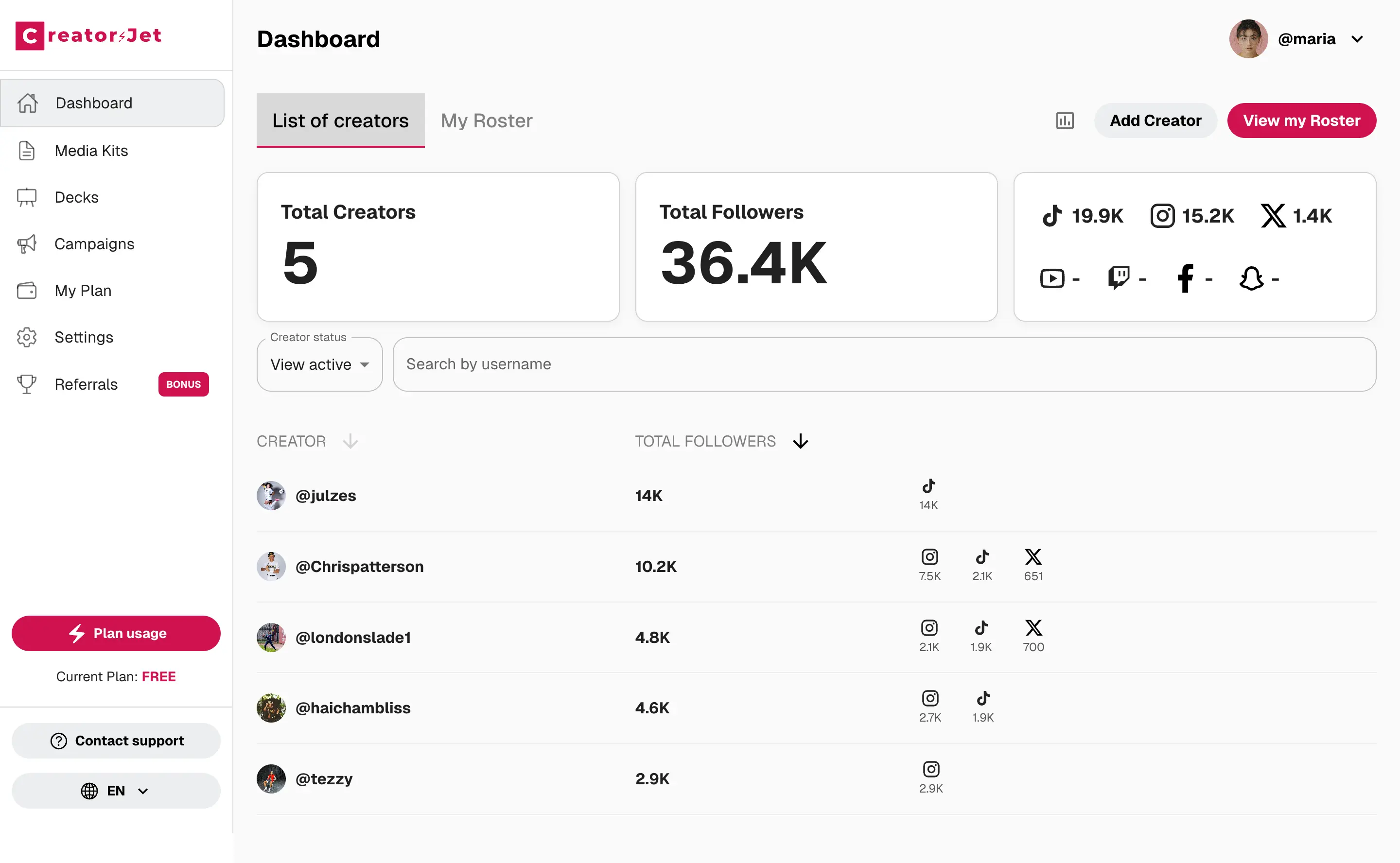Switch to the My Roster tab
This screenshot has width=1400, height=863.
pos(487,121)
